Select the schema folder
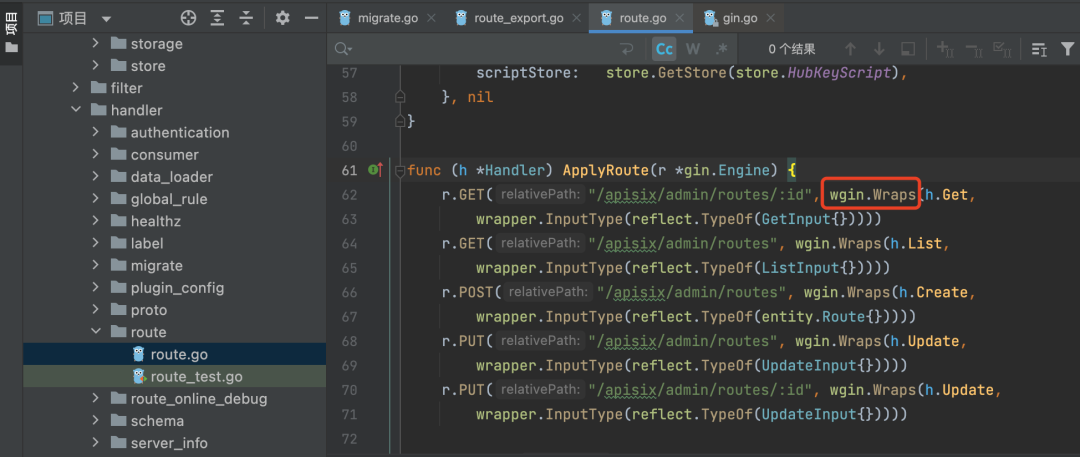The image size is (1080, 457). pyautogui.click(x=157, y=420)
